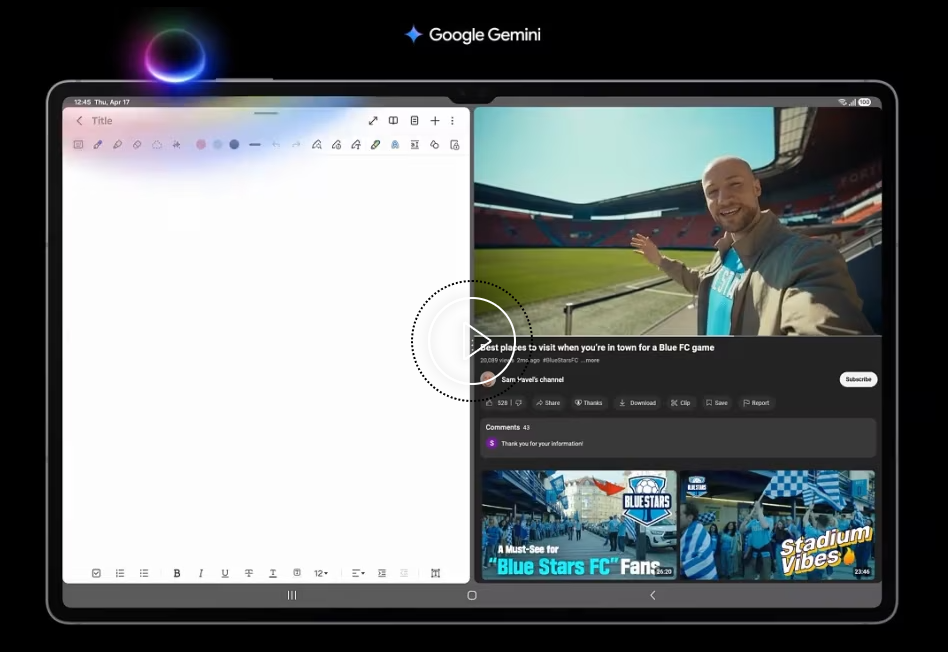Open the font size 12 dropdown
Screen dimensions: 948x652
pyautogui.click(x=321, y=573)
